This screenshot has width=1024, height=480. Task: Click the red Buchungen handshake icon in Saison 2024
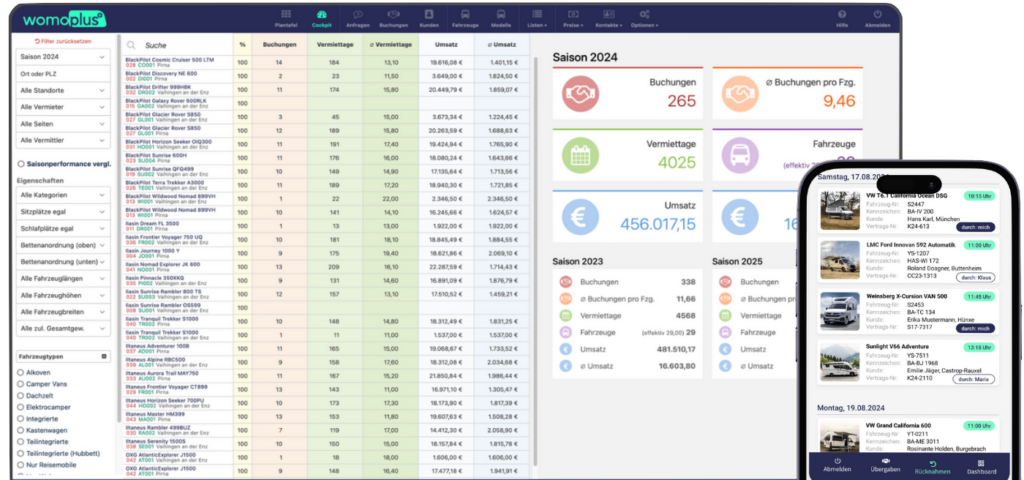[580, 94]
